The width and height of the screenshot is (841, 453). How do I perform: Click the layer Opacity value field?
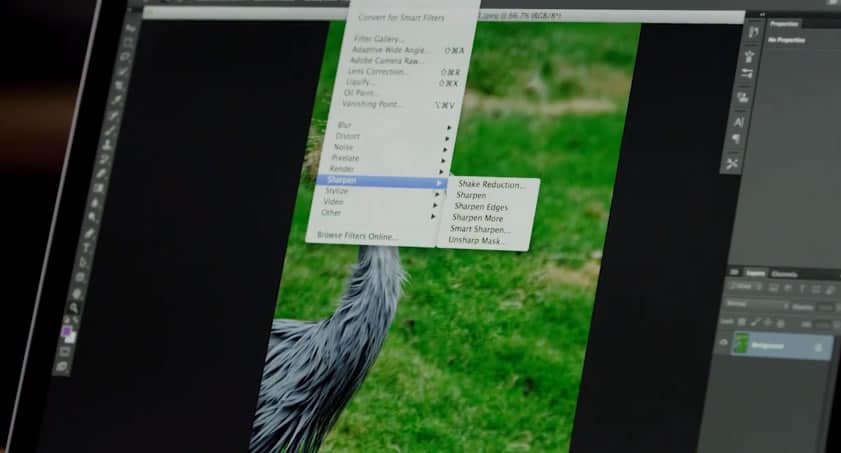tap(827, 308)
